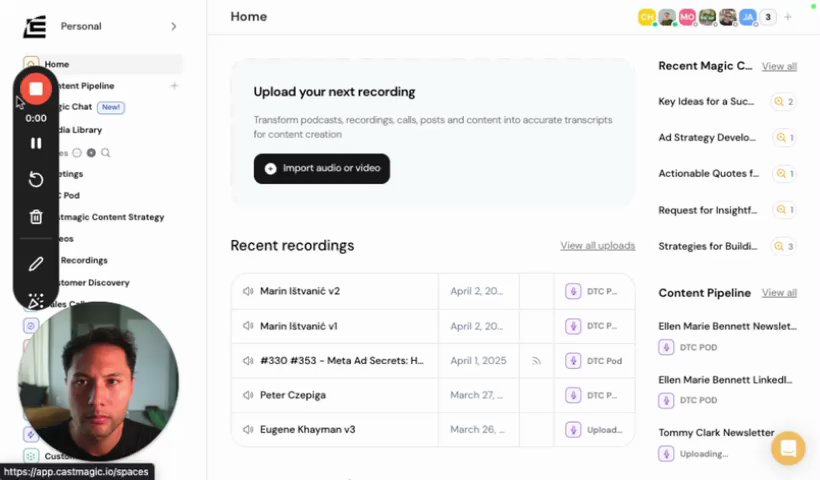This screenshot has height=480, width=820.
Task: Click the plus icon beside Content Pipeline
Action: [x=174, y=86]
